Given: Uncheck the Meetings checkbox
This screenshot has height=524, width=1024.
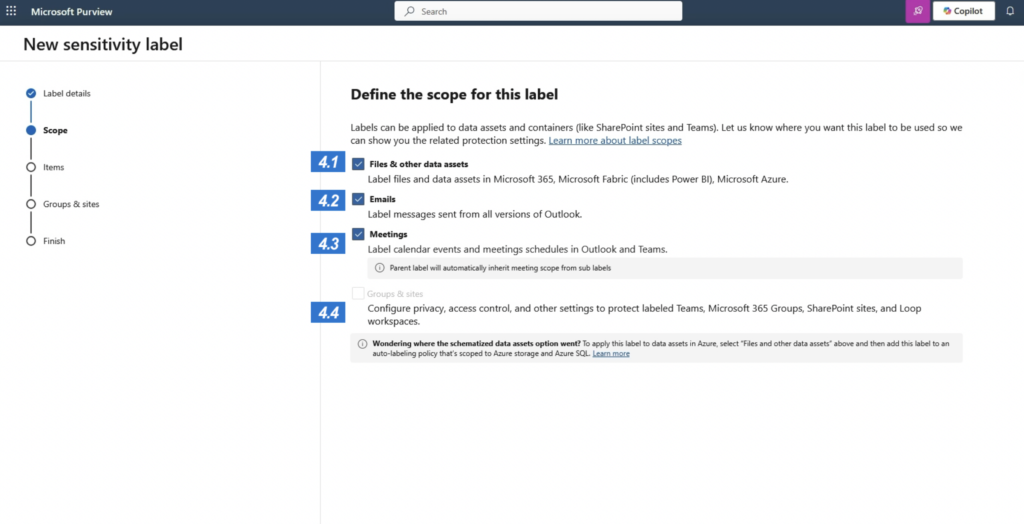Looking at the screenshot, I should point(358,234).
